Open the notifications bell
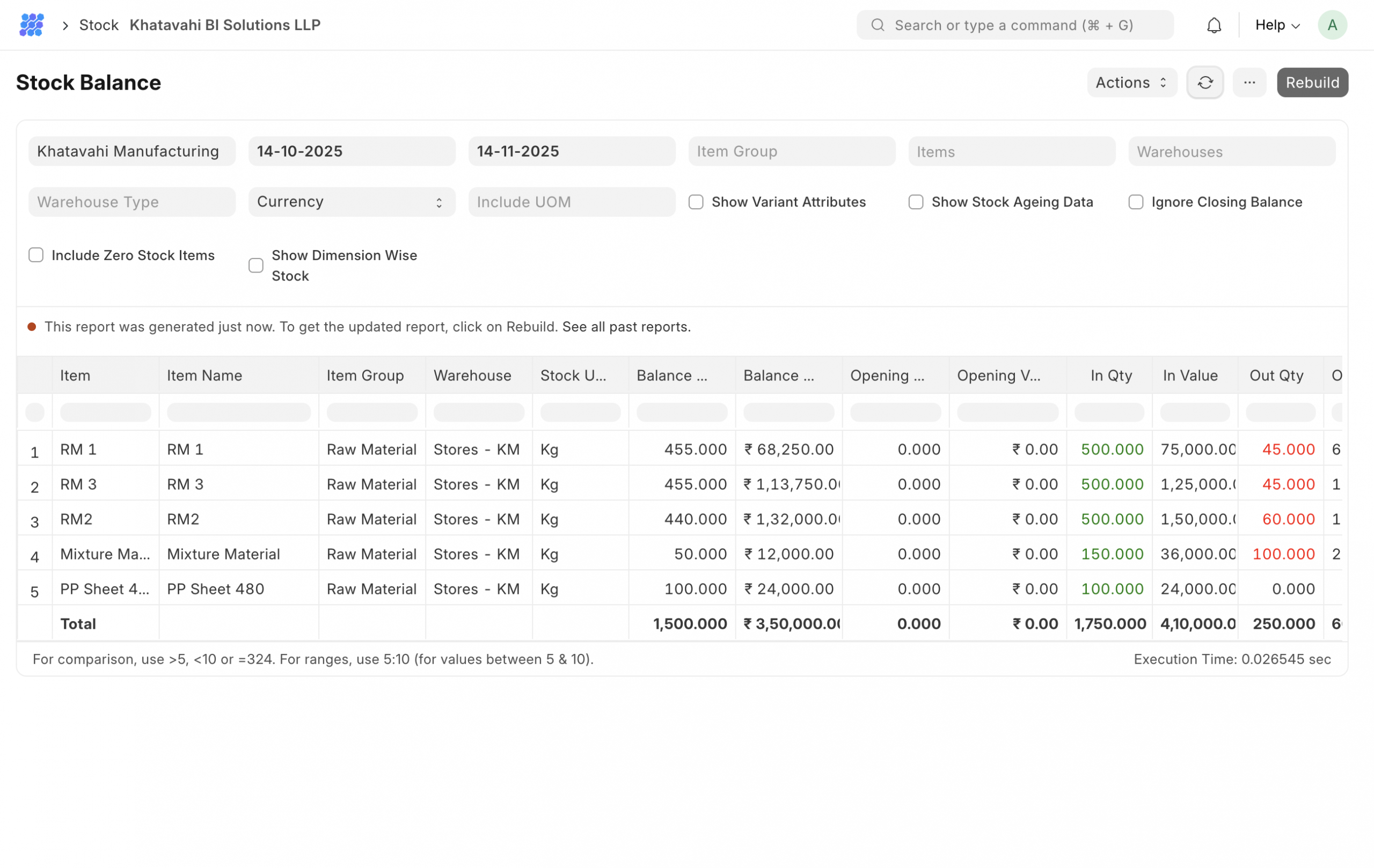This screenshot has height=868, width=1374. click(x=1214, y=25)
